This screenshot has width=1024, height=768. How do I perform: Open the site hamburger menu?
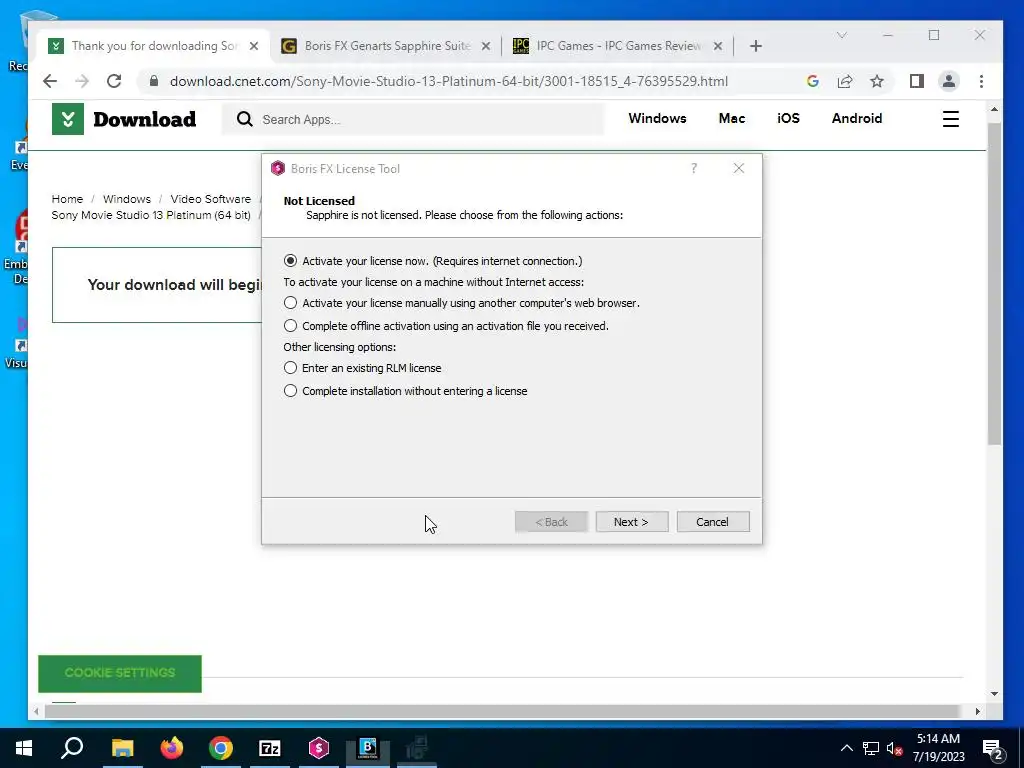point(951,119)
